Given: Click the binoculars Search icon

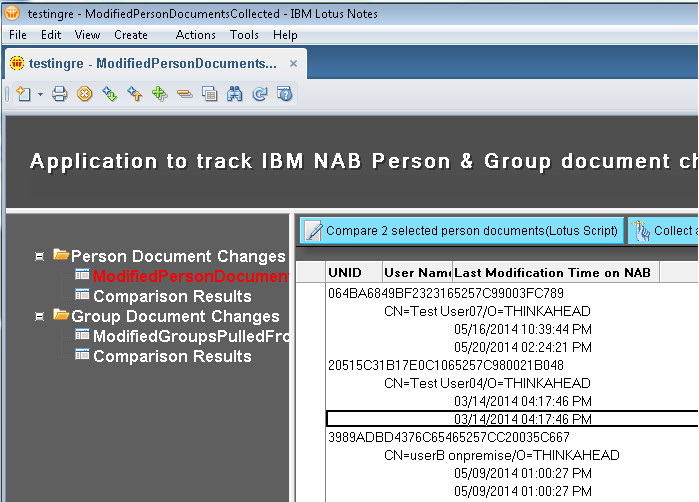Looking at the screenshot, I should [x=234, y=94].
